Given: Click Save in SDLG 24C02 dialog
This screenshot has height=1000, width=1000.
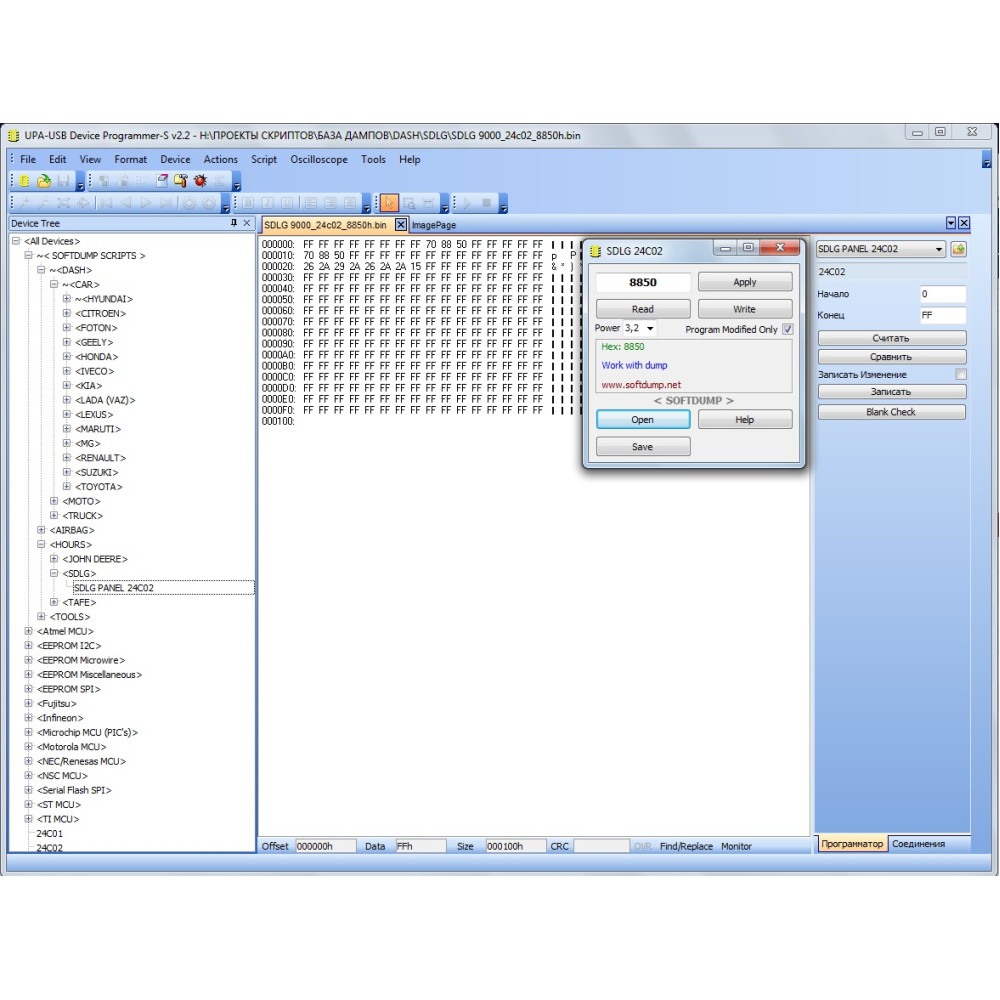Looking at the screenshot, I should (x=643, y=446).
